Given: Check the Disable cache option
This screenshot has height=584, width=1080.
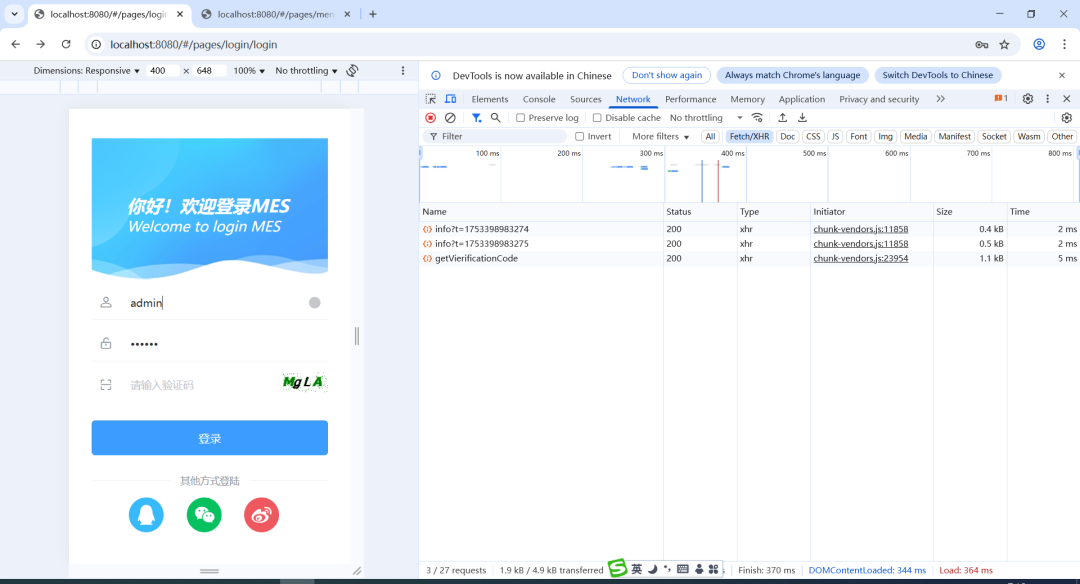Looking at the screenshot, I should [598, 118].
